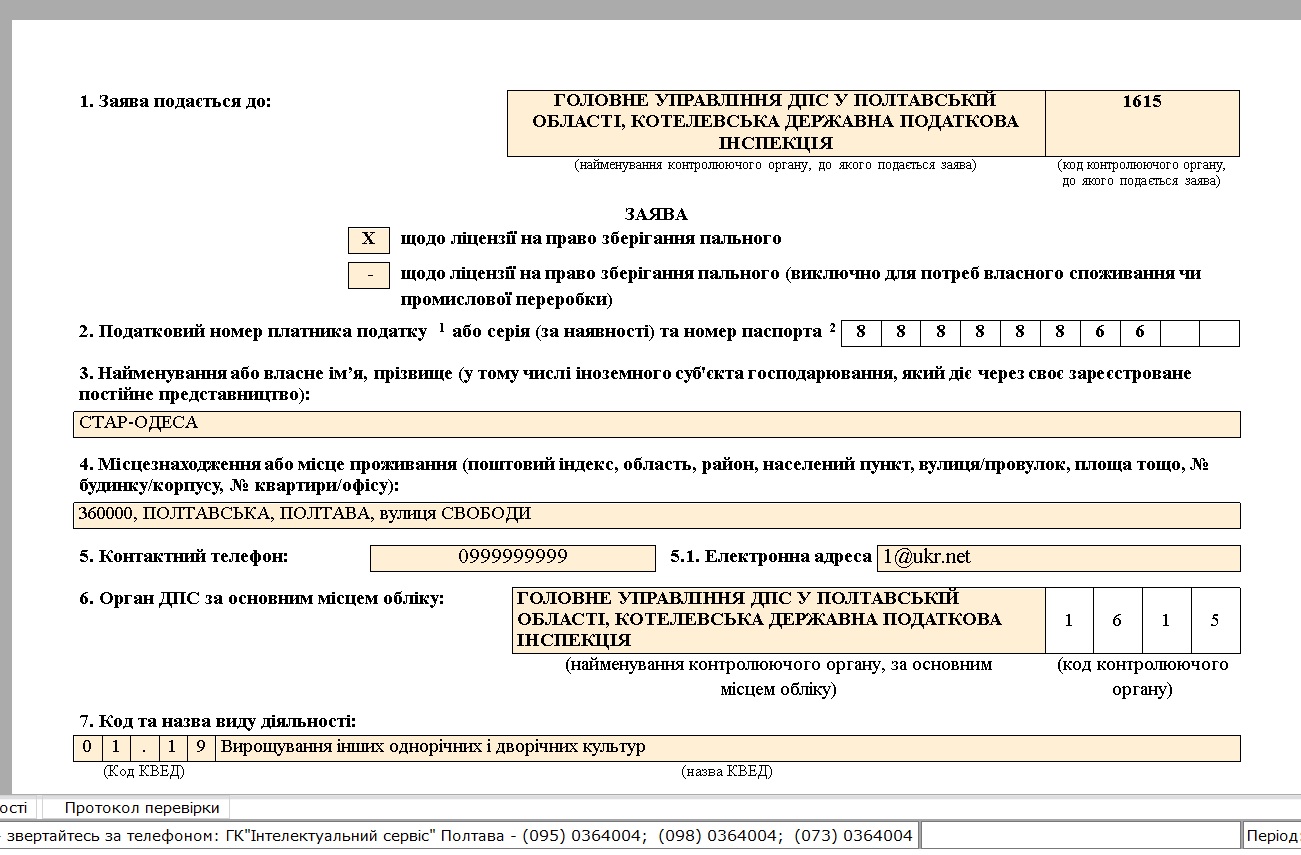Click the controlling authority name field at top
This screenshot has width=1301, height=855.
tap(775, 123)
